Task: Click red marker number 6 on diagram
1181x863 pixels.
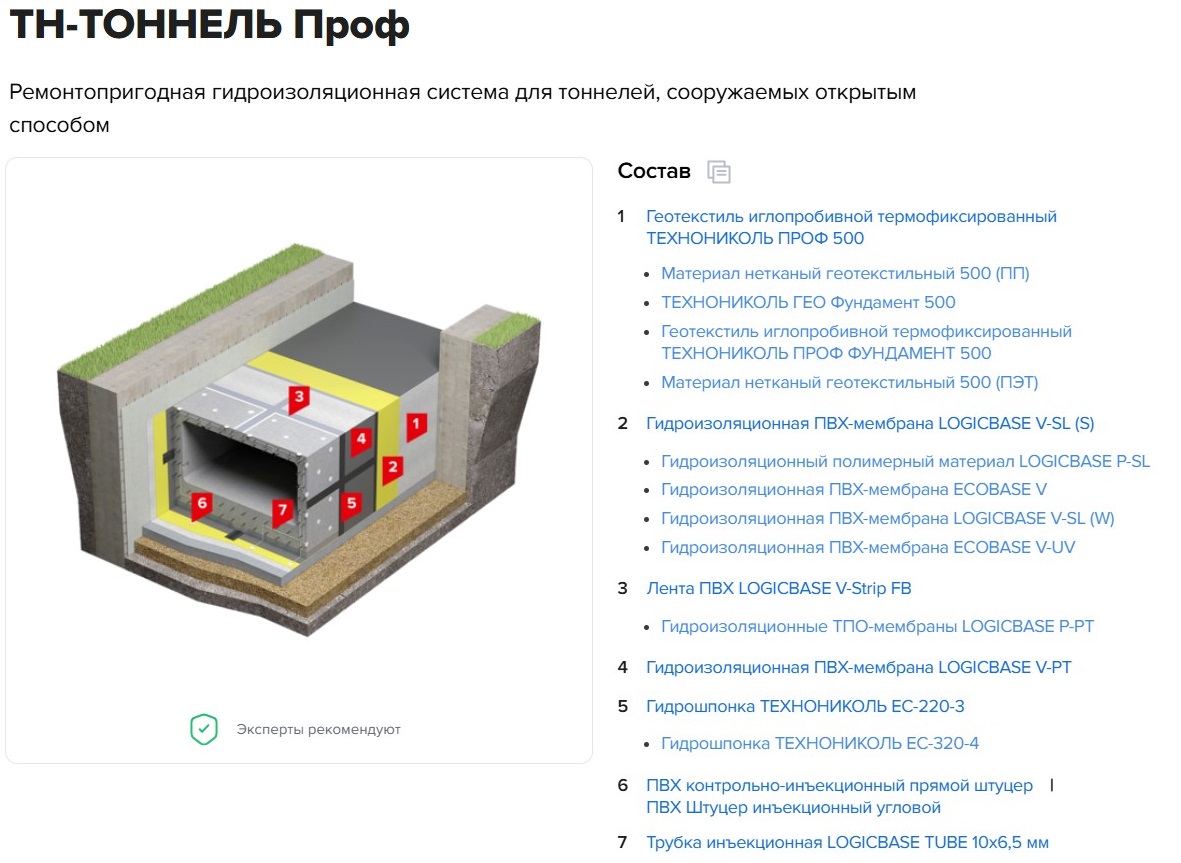Action: tap(202, 503)
